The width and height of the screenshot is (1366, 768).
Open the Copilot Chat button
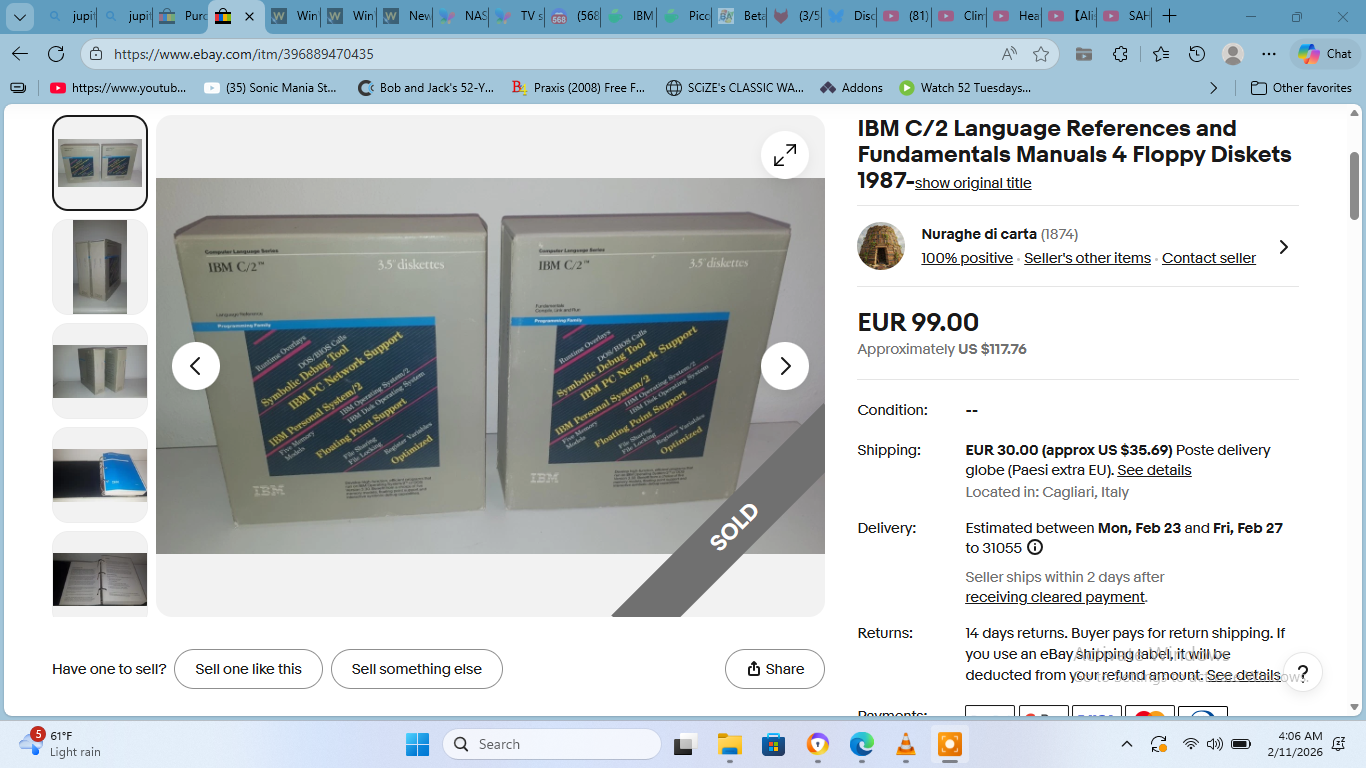[x=1325, y=54]
